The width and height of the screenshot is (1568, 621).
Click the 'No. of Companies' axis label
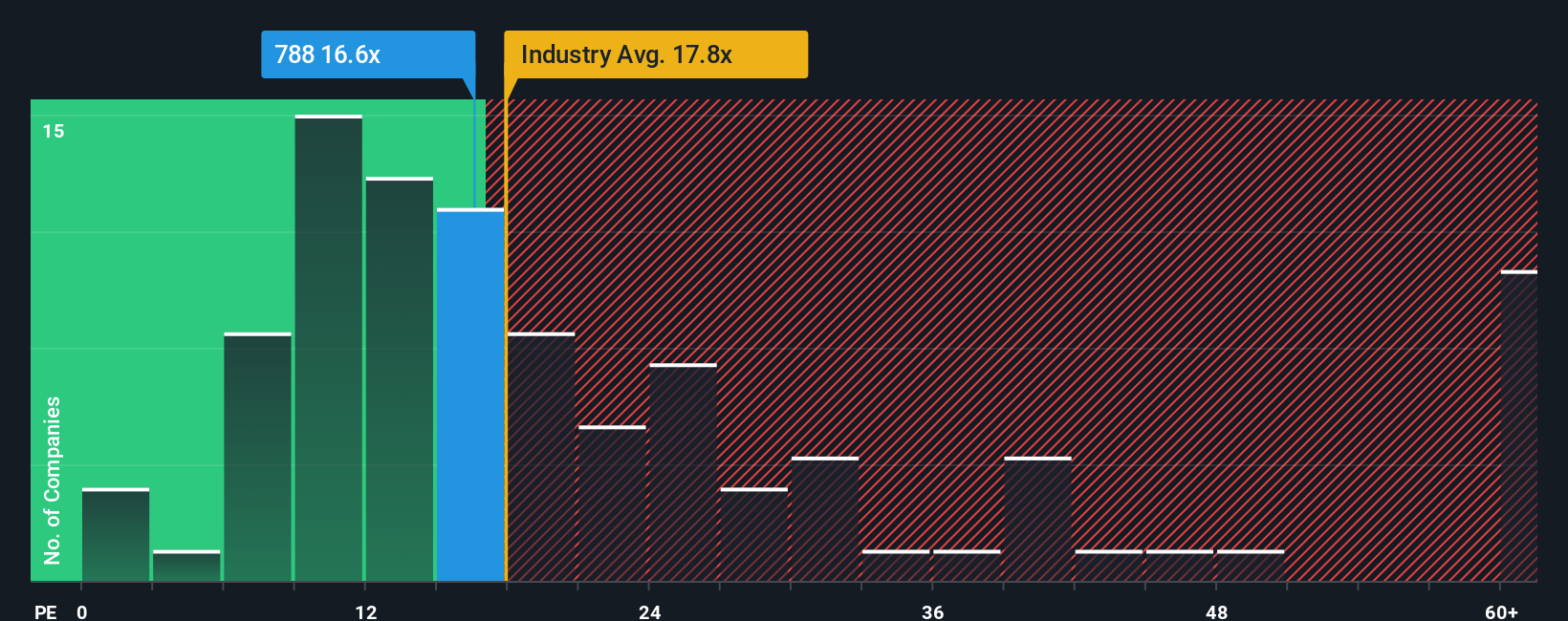click(x=52, y=481)
